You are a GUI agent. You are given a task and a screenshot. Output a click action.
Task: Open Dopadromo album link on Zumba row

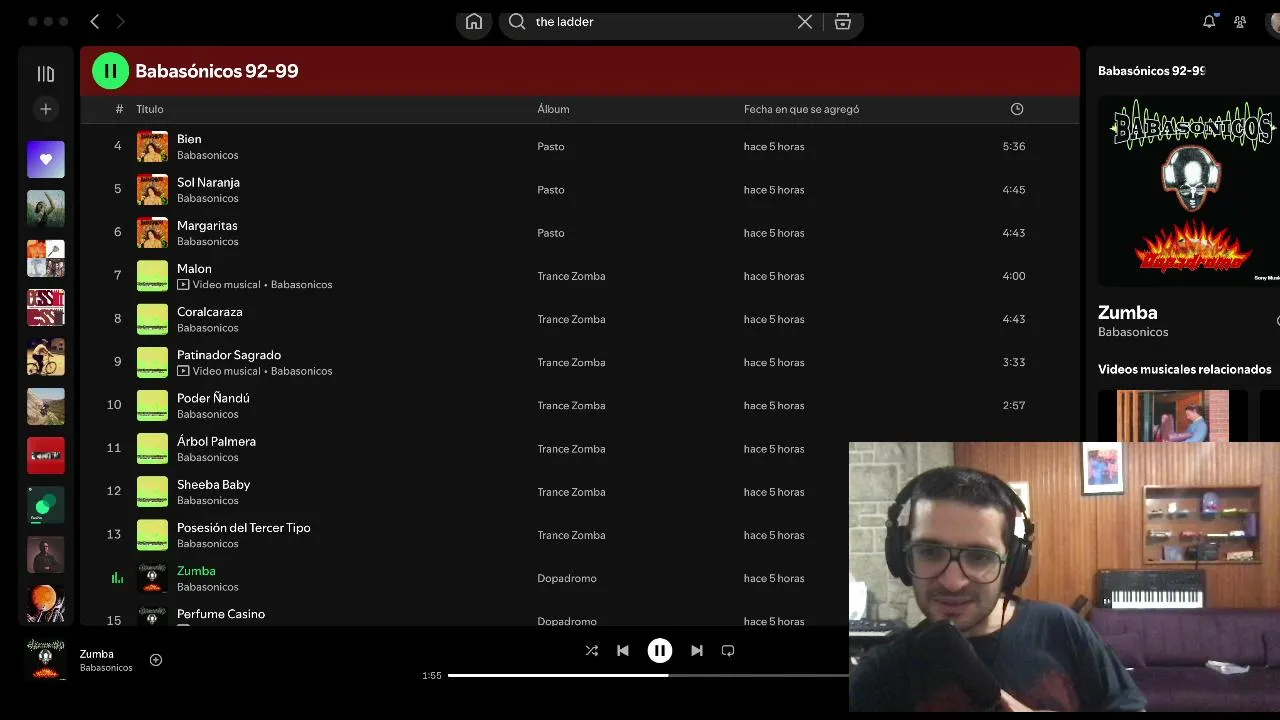567,578
